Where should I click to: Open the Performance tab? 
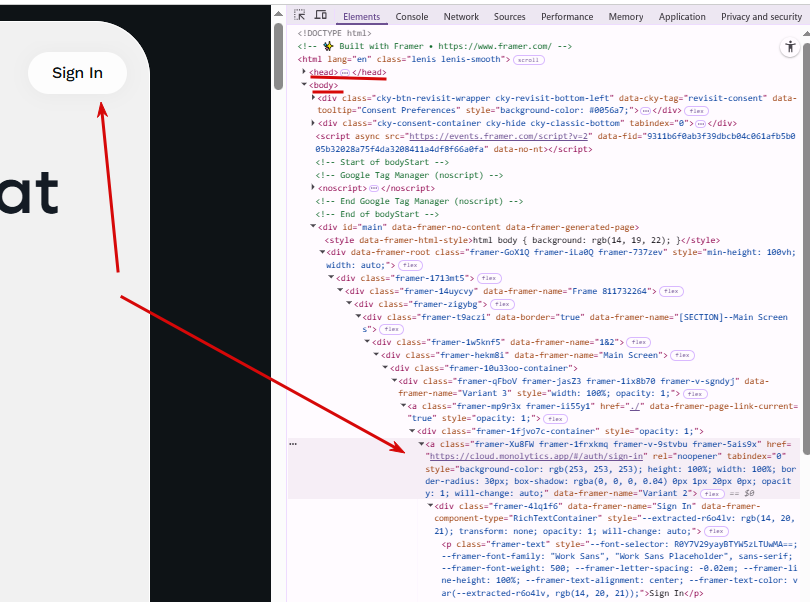(567, 17)
